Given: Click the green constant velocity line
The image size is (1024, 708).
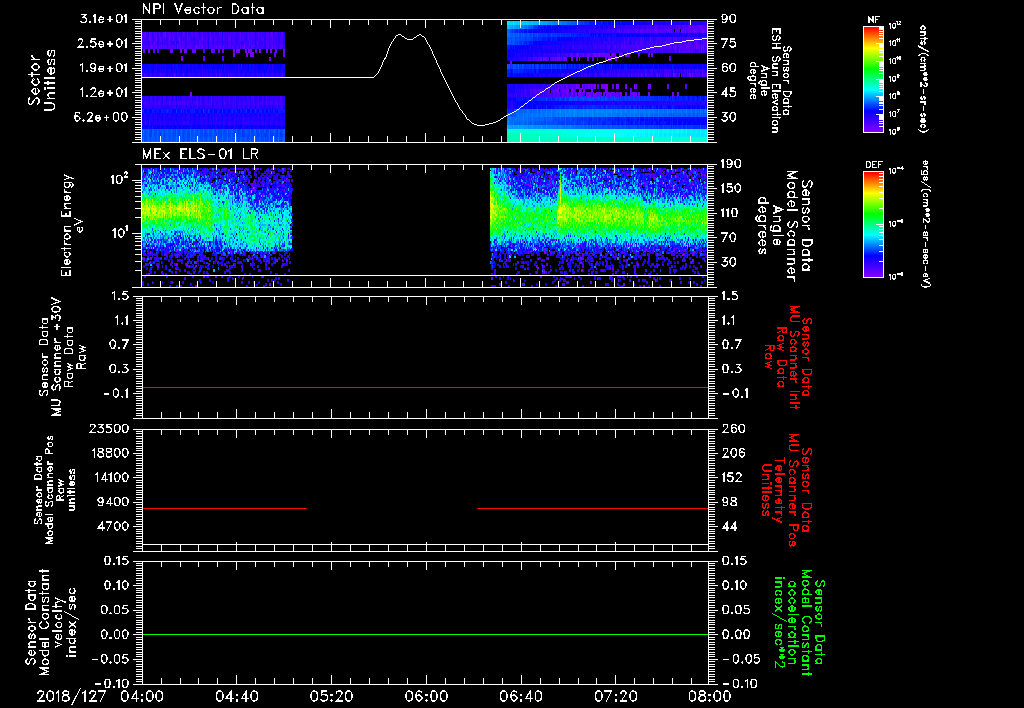Looking at the screenshot, I should pyautogui.click(x=425, y=634).
